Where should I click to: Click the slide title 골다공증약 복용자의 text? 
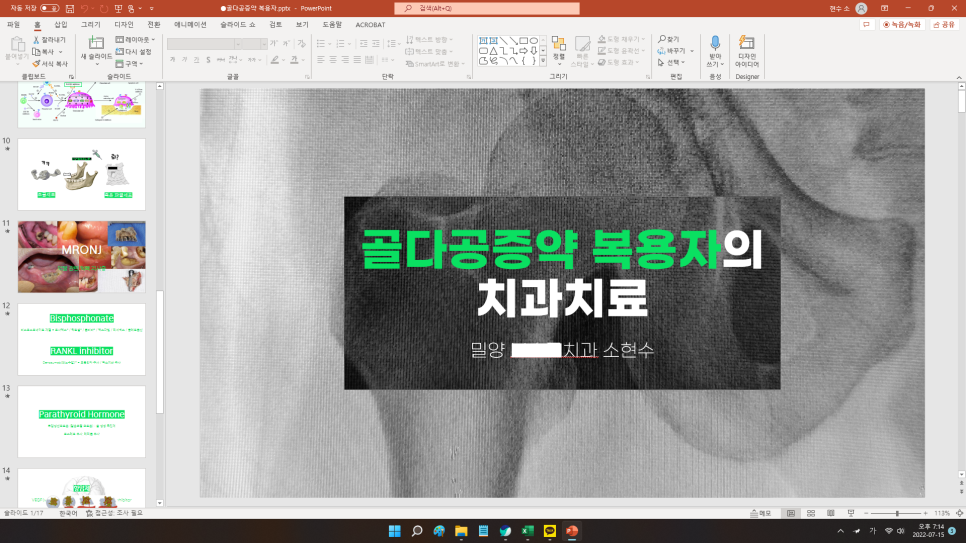coord(562,249)
